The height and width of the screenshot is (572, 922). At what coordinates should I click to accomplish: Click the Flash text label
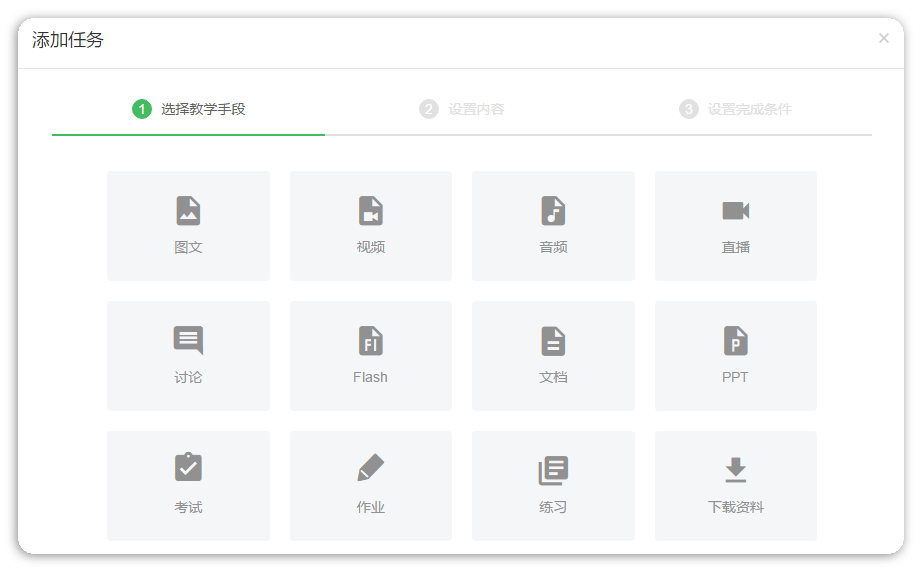pos(371,377)
